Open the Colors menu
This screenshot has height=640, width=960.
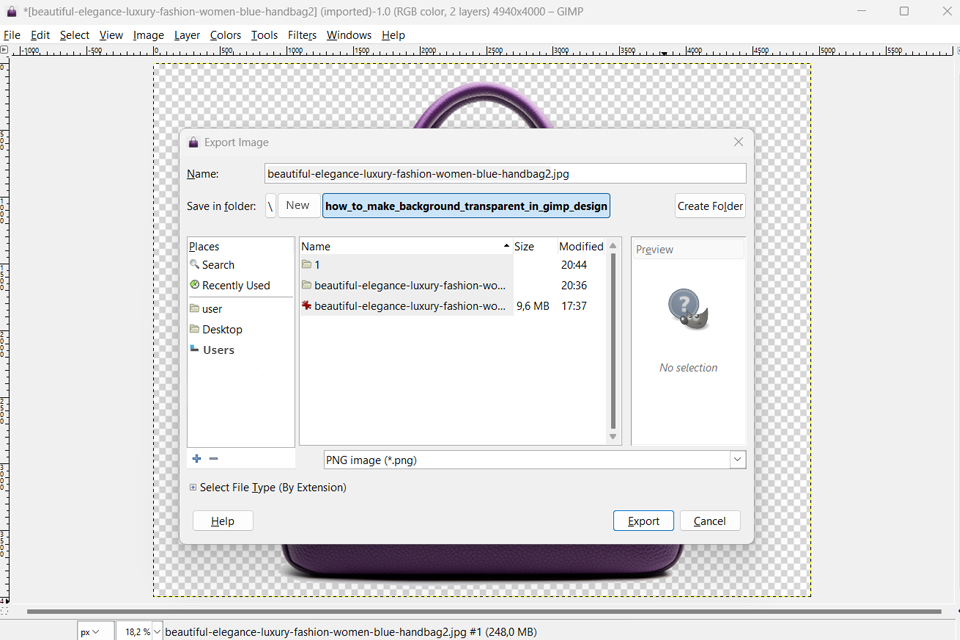click(225, 35)
